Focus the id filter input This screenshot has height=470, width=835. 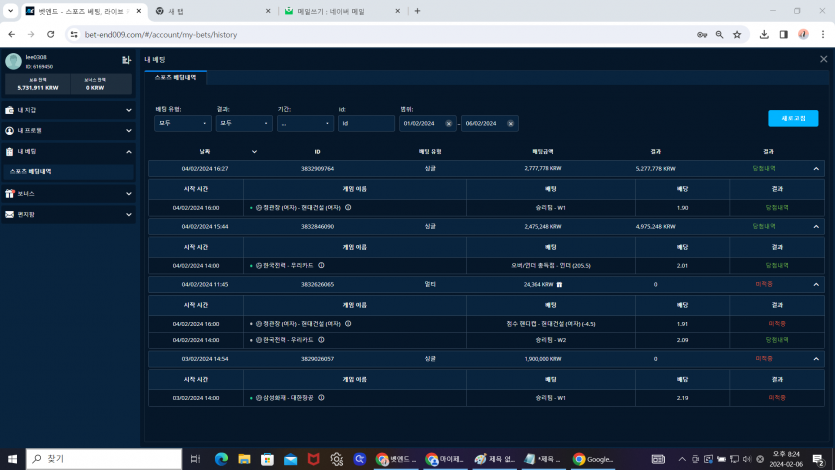click(366, 123)
